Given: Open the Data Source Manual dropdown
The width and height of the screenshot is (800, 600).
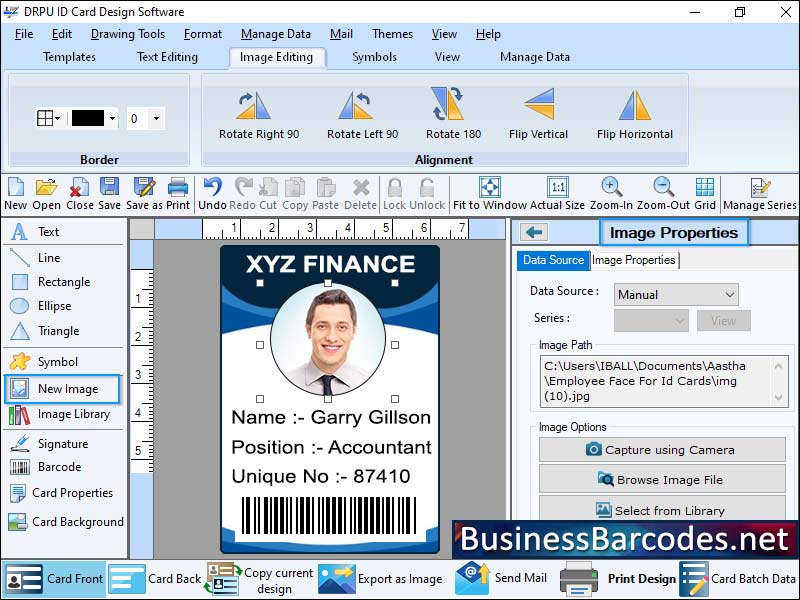Looking at the screenshot, I should pos(676,294).
